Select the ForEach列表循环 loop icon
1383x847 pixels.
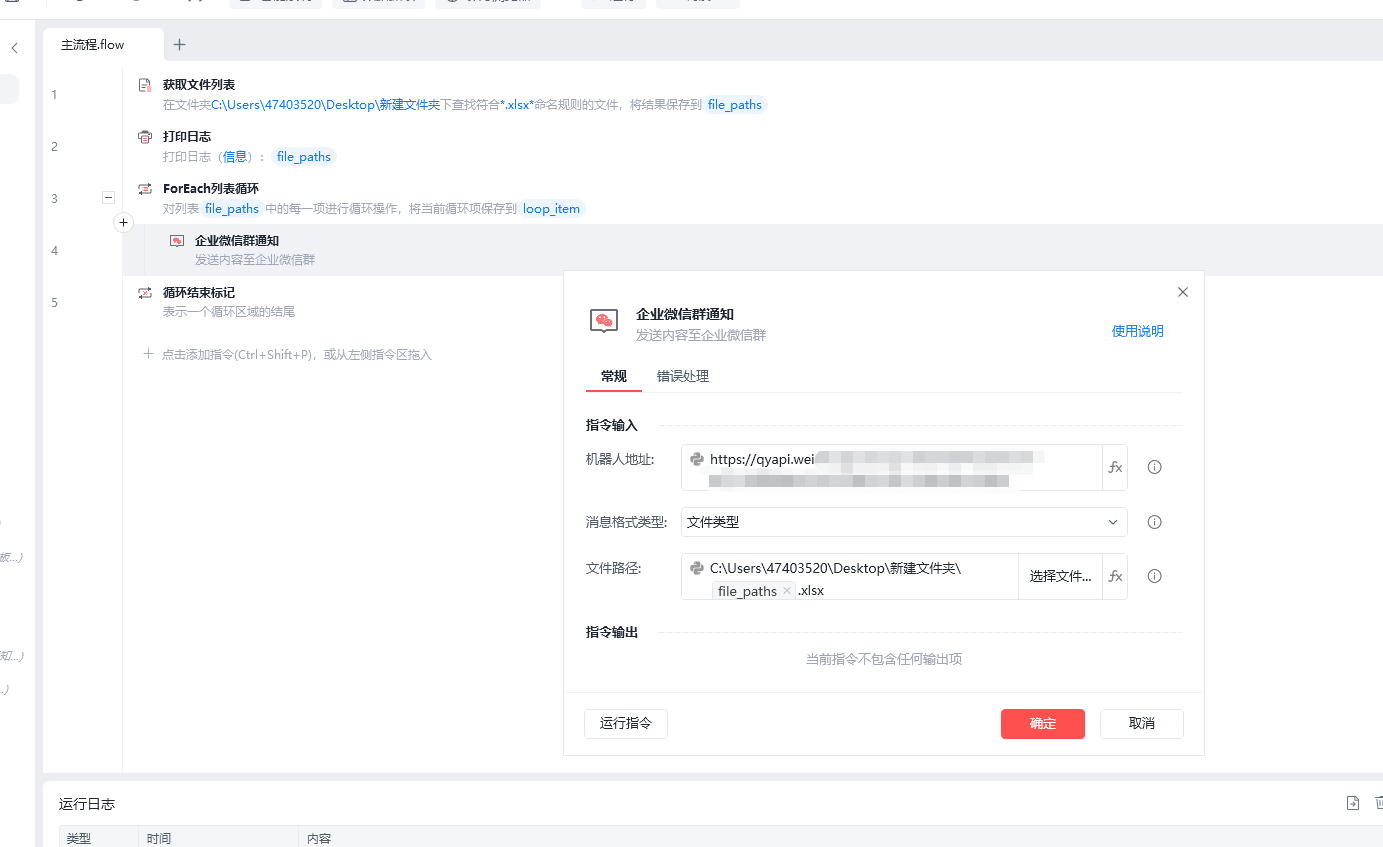[x=145, y=189]
